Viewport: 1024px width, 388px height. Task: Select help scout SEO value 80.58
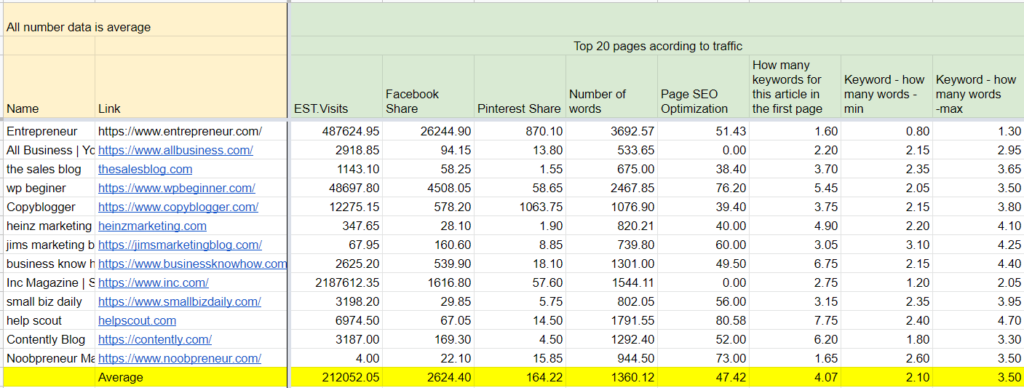[x=703, y=321]
